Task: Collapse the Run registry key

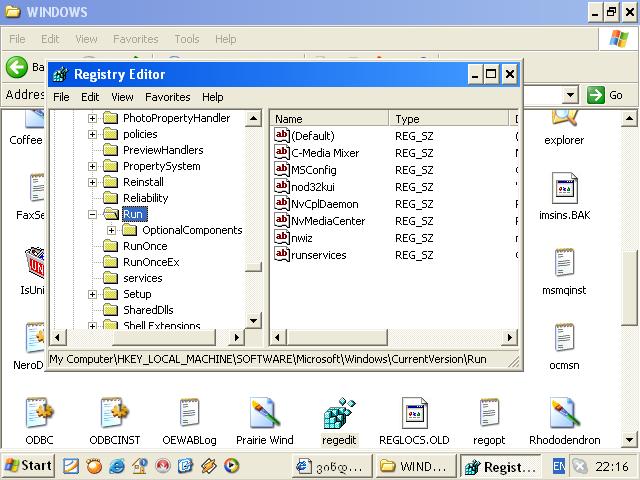Action: 92,214
